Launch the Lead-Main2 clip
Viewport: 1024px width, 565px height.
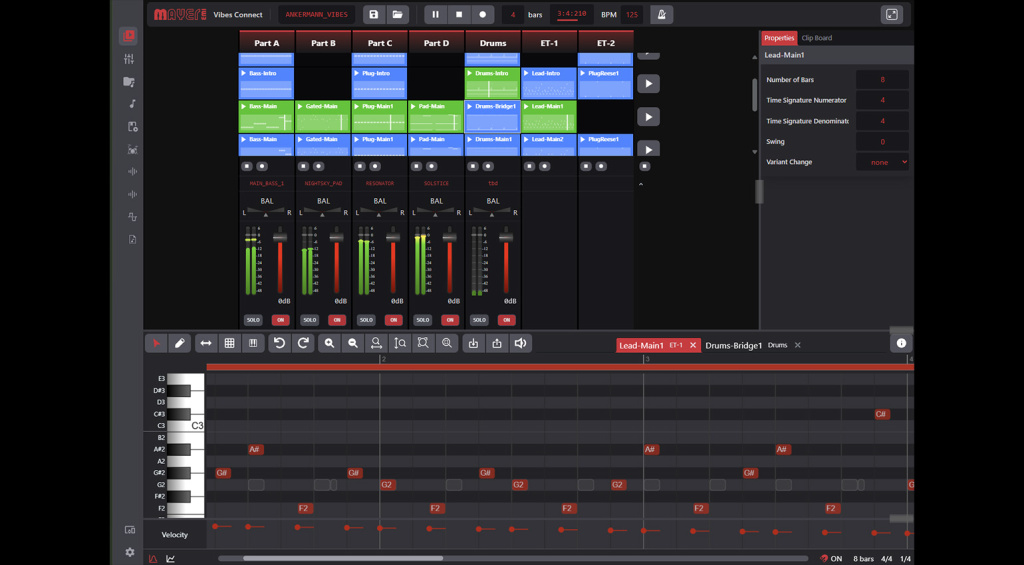click(527, 139)
